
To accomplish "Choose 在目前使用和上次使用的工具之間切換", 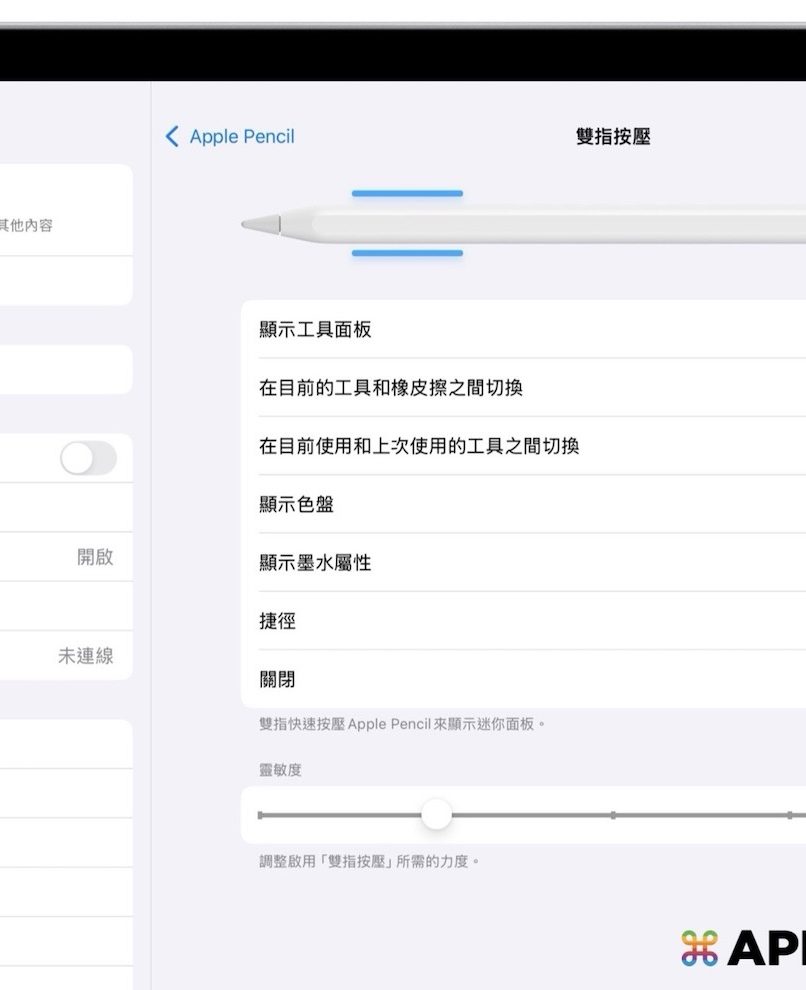I will pos(419,446).
